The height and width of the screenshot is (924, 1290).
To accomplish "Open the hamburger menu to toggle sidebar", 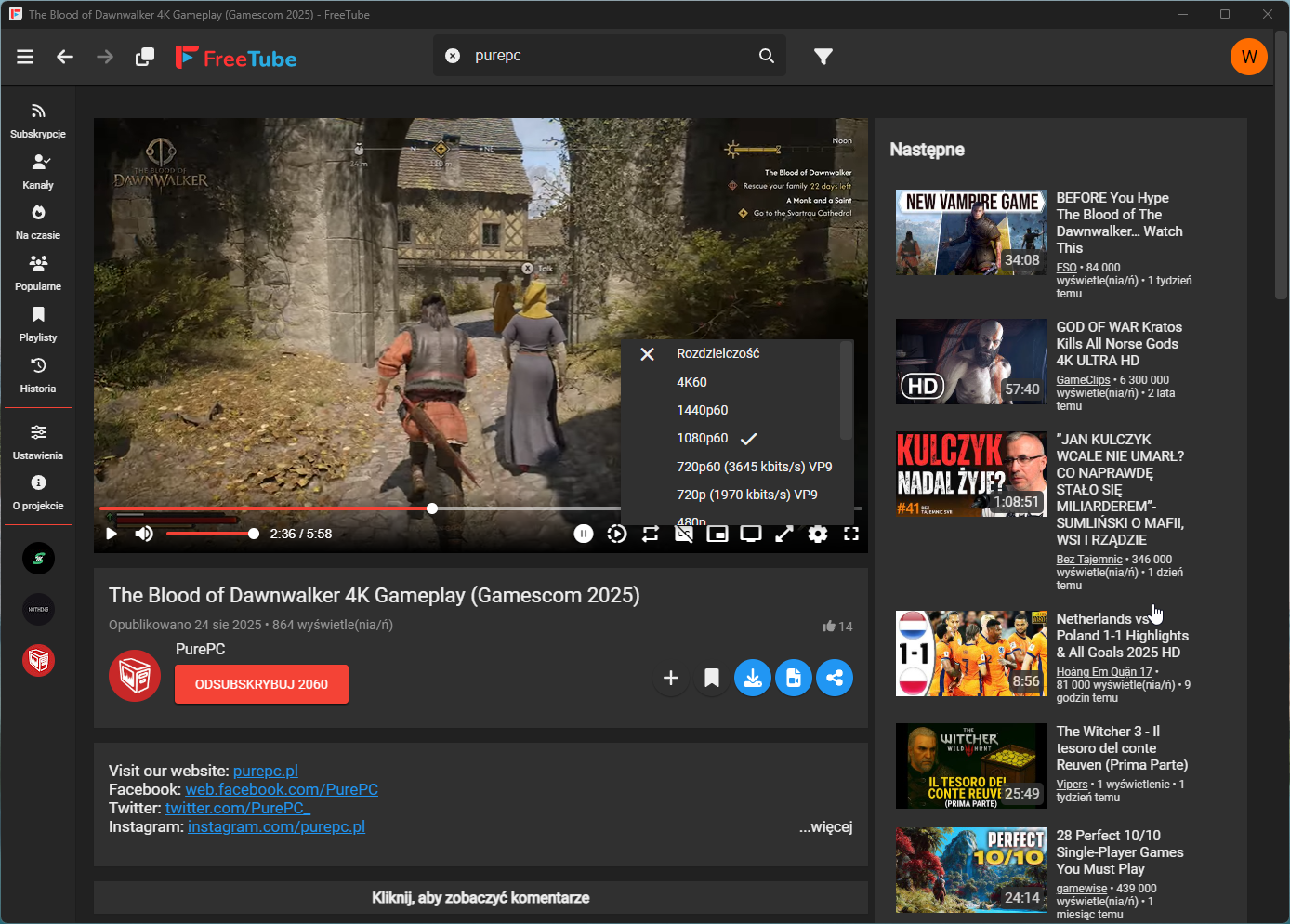I will pos(25,57).
